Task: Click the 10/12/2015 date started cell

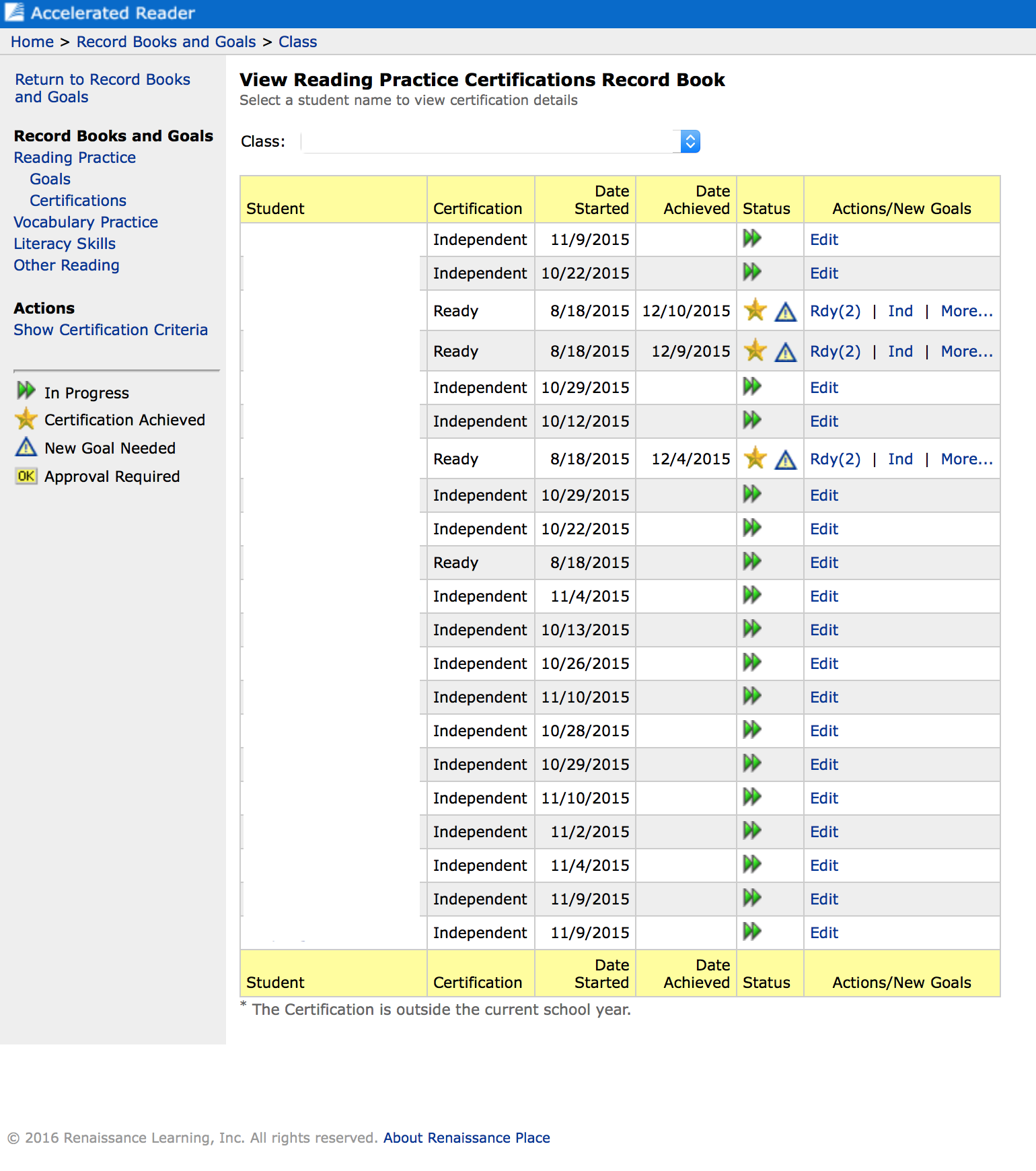Action: click(x=585, y=421)
